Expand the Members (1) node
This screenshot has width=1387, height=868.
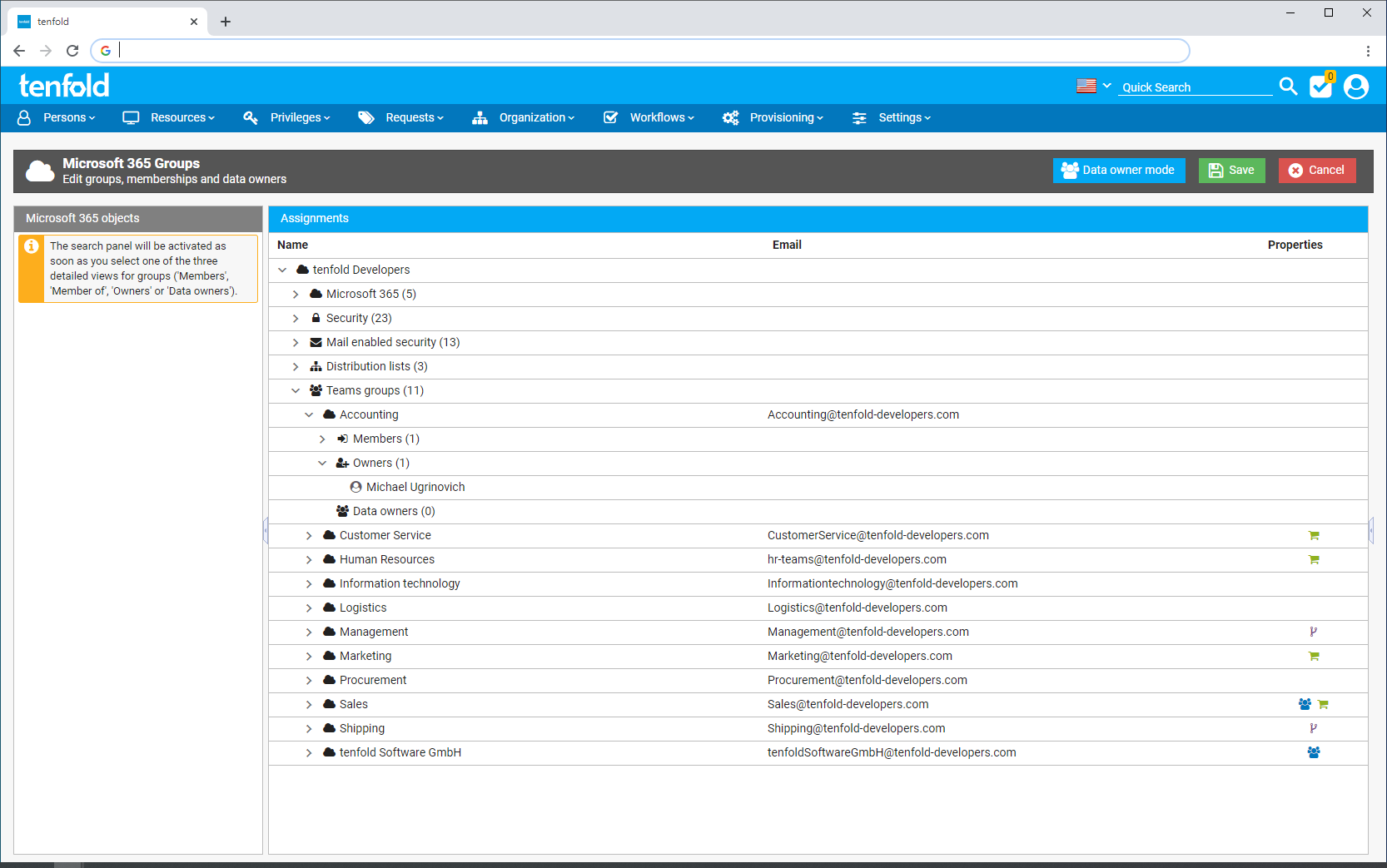[x=322, y=439]
